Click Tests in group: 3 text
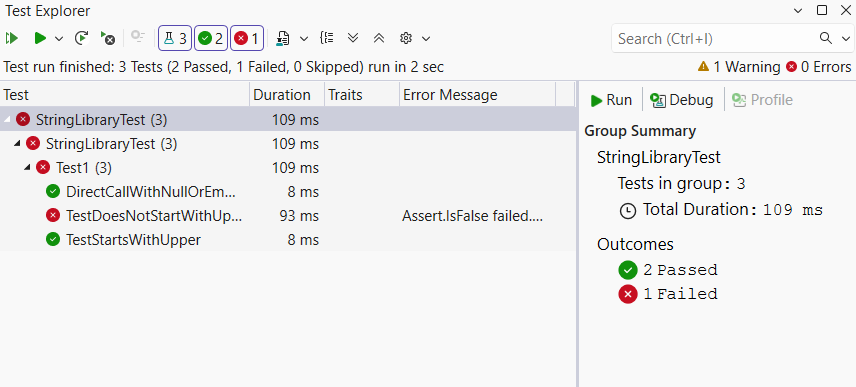The height and width of the screenshot is (387, 856). (681, 183)
